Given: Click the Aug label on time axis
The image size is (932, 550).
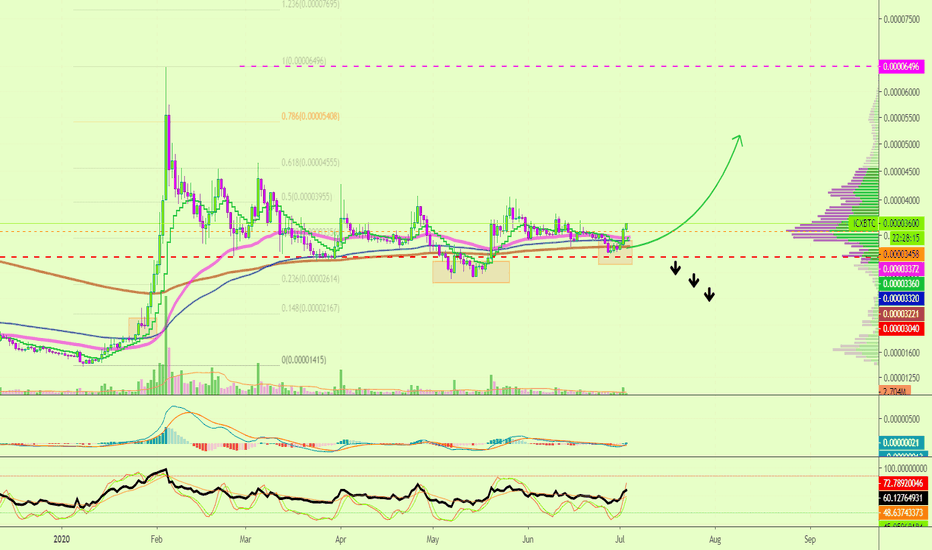Looking at the screenshot, I should (x=715, y=540).
